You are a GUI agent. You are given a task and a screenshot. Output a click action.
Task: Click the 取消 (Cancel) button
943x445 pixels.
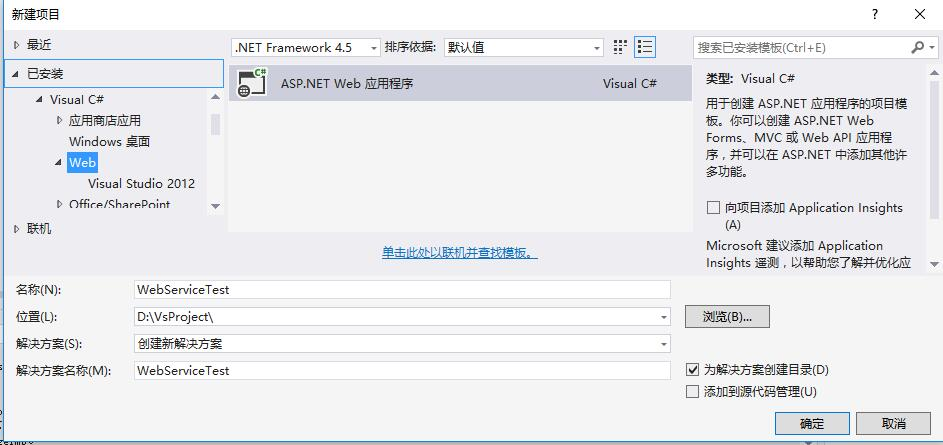(893, 423)
